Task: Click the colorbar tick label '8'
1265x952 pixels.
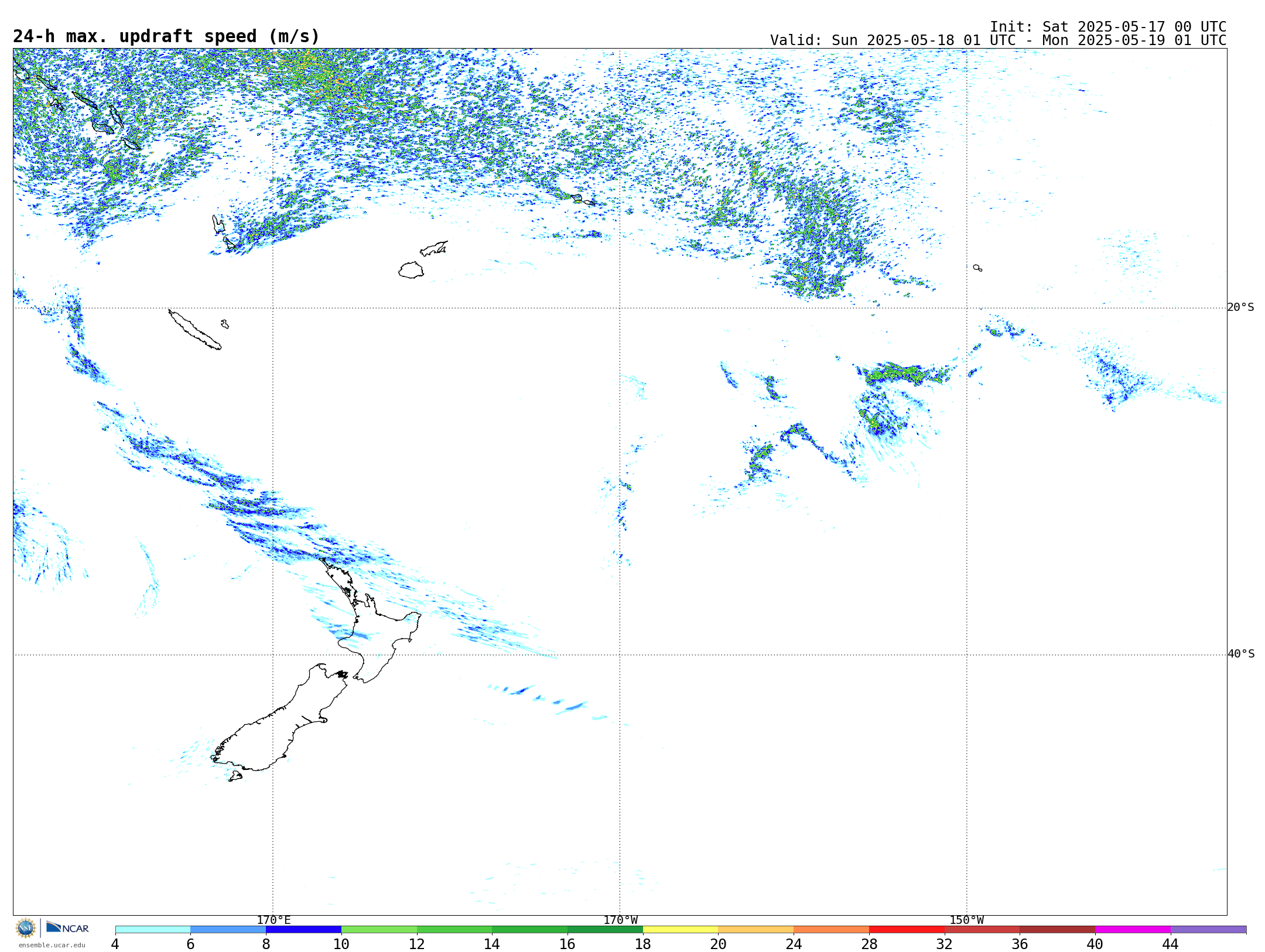Action: click(x=266, y=944)
